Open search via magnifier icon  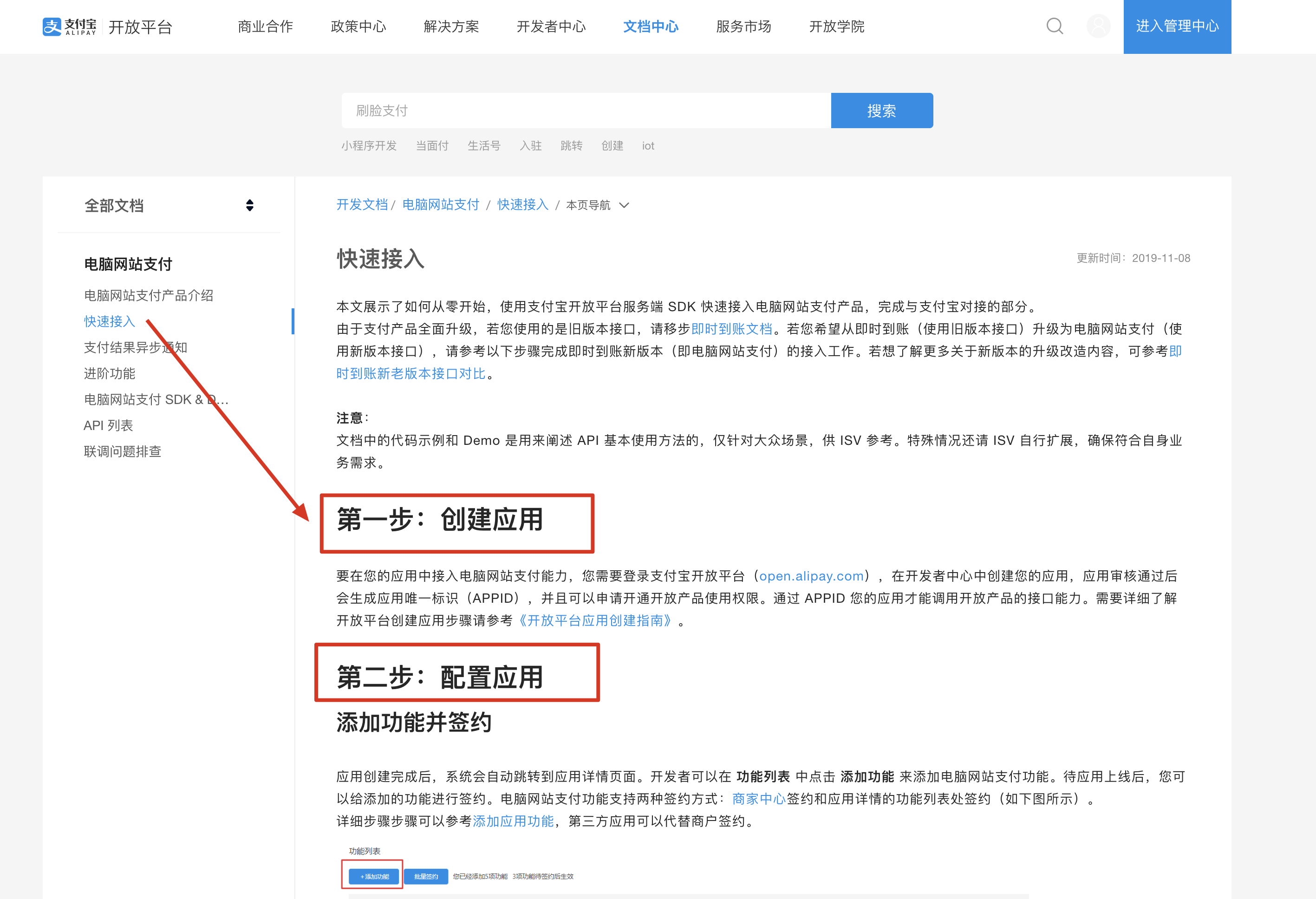[1054, 26]
